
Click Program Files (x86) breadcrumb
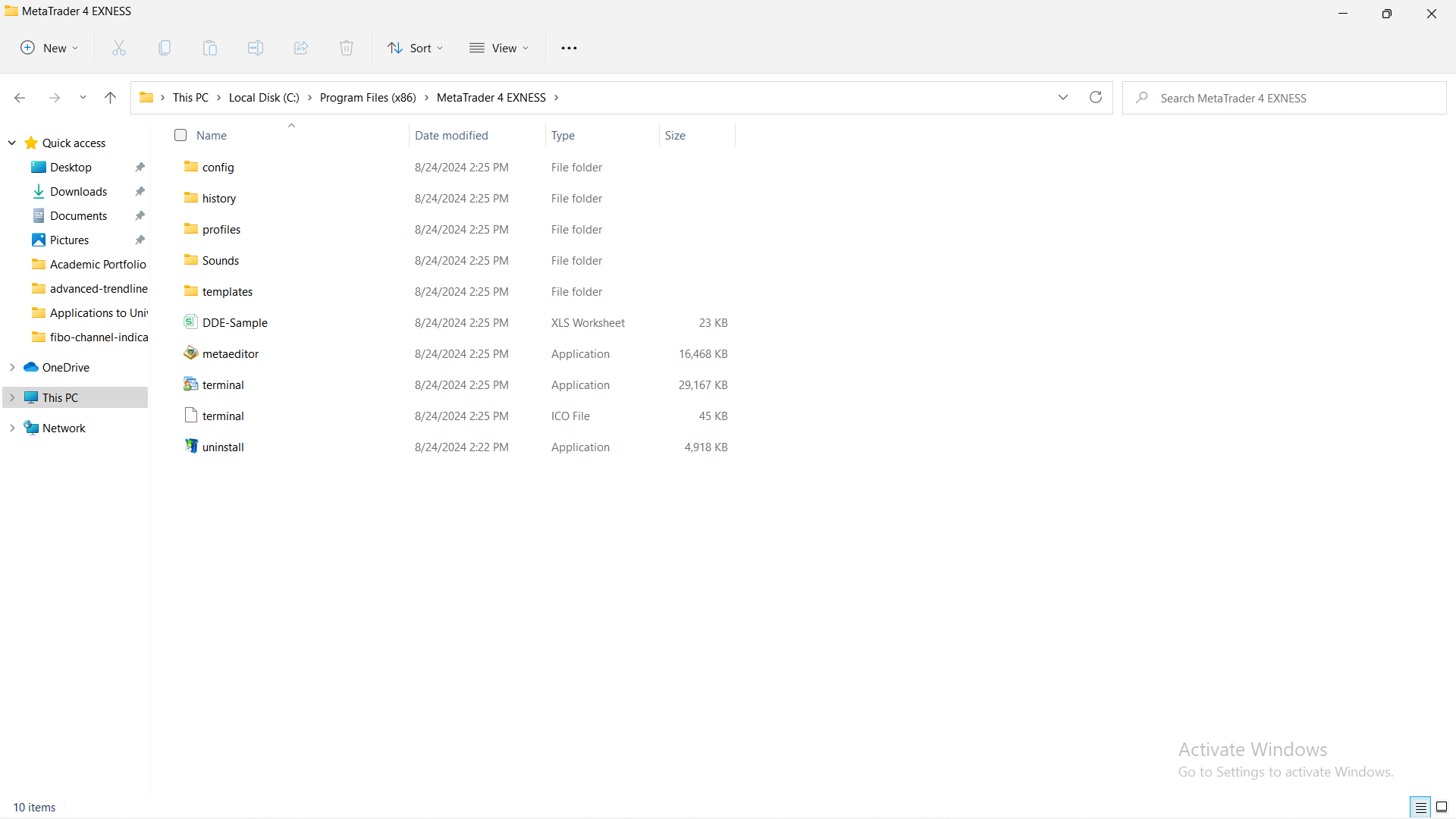coord(368,98)
